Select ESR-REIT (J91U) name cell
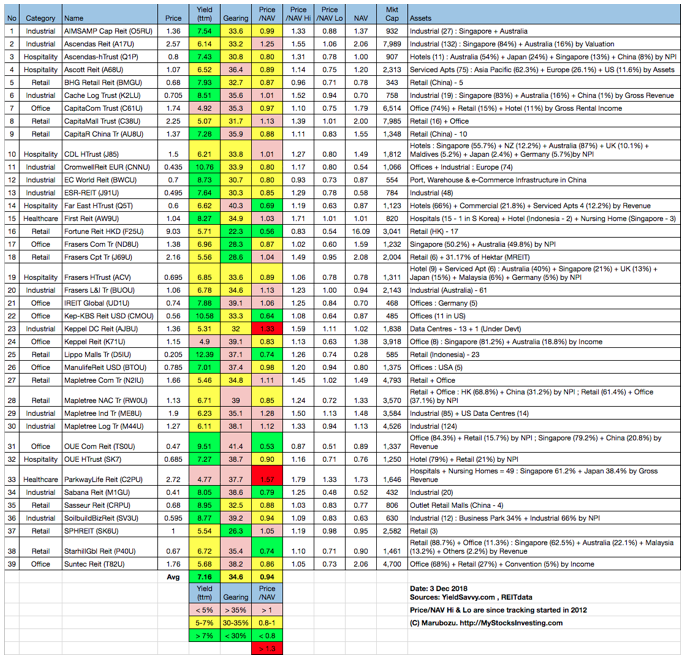The width and height of the screenshot is (686, 661). coord(110,193)
